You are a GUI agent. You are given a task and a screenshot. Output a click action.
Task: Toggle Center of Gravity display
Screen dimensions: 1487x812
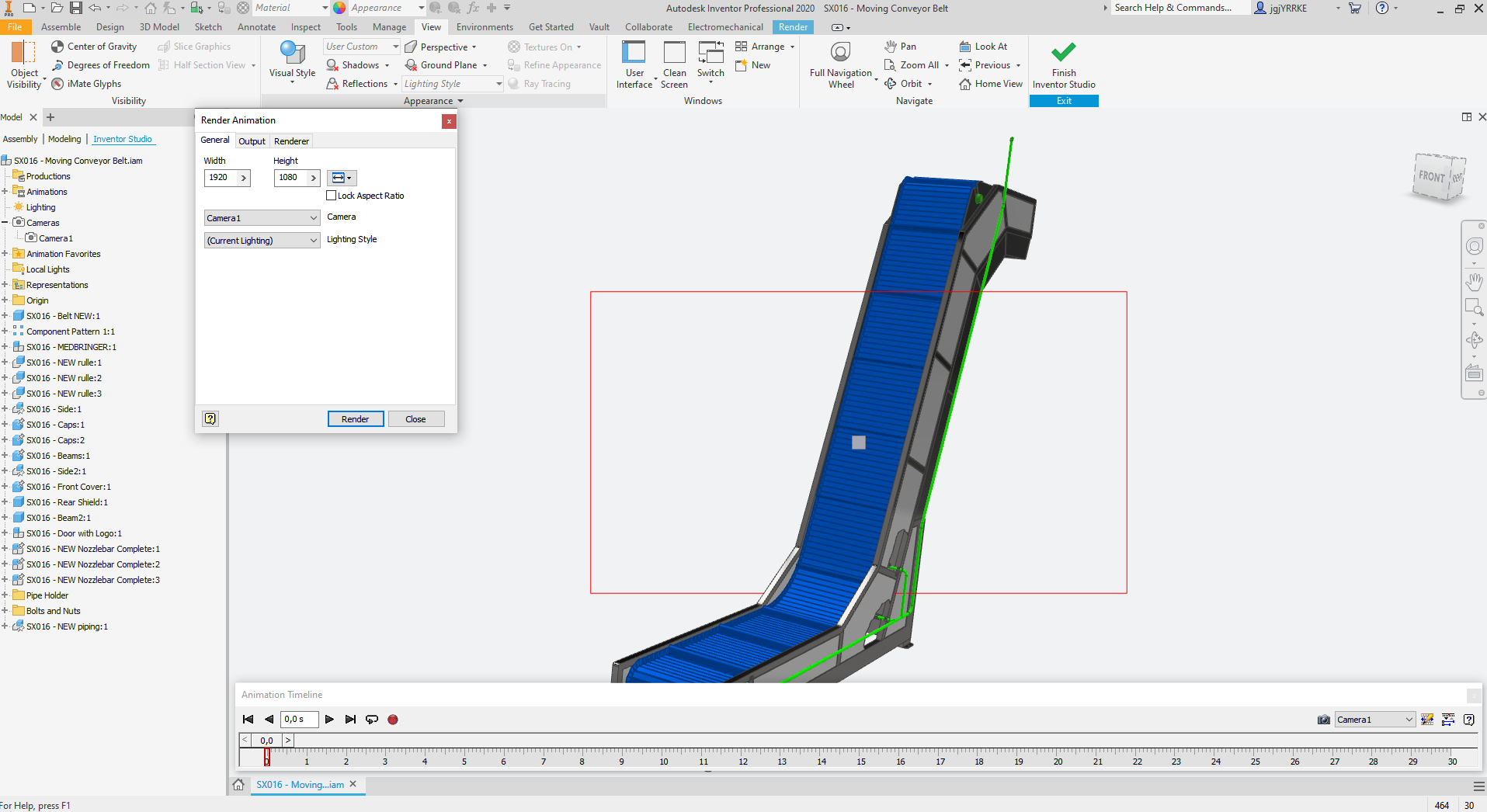[x=94, y=47]
